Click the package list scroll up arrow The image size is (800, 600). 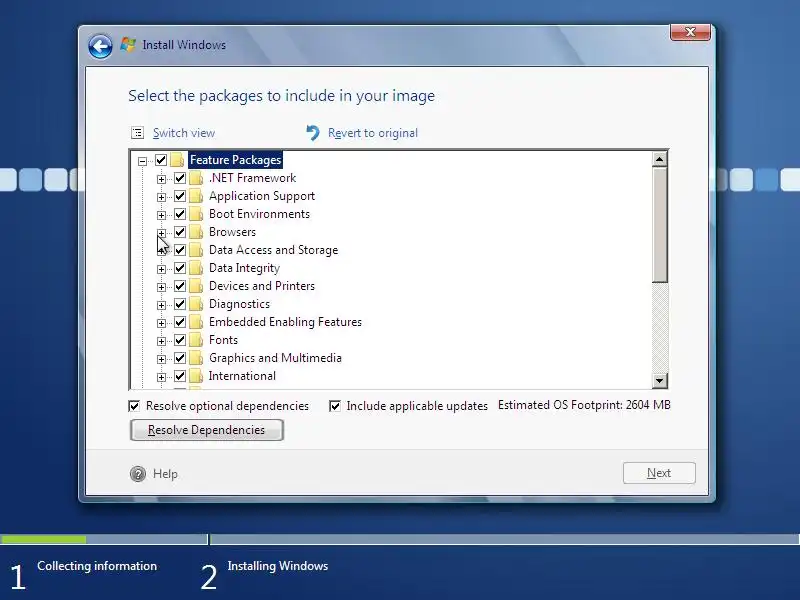[659, 159]
